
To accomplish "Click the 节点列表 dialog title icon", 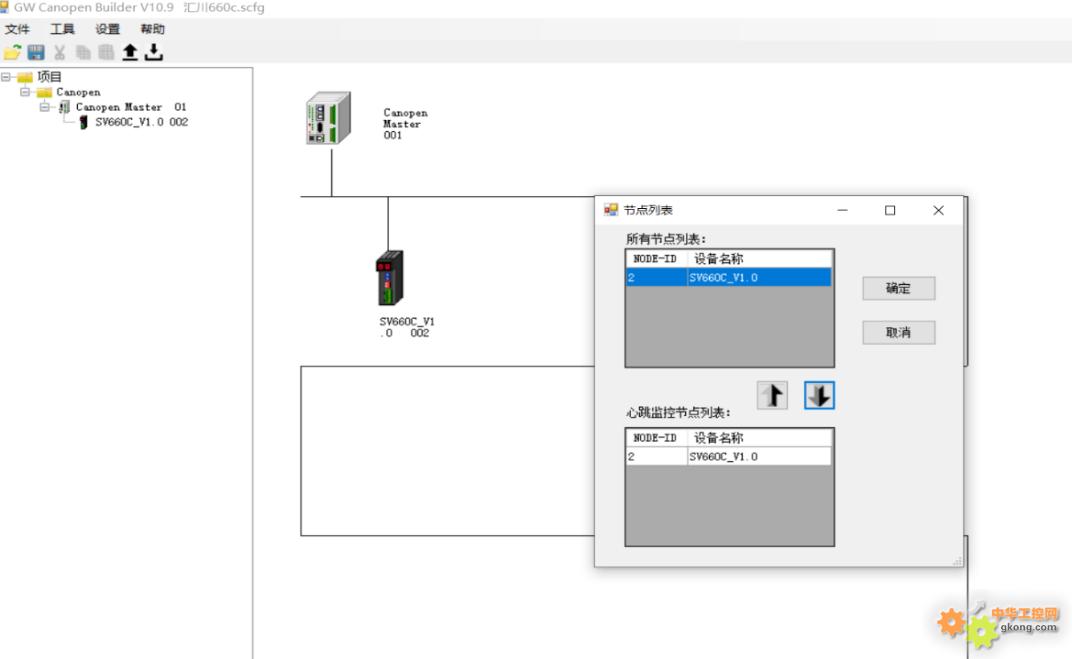I will click(611, 210).
